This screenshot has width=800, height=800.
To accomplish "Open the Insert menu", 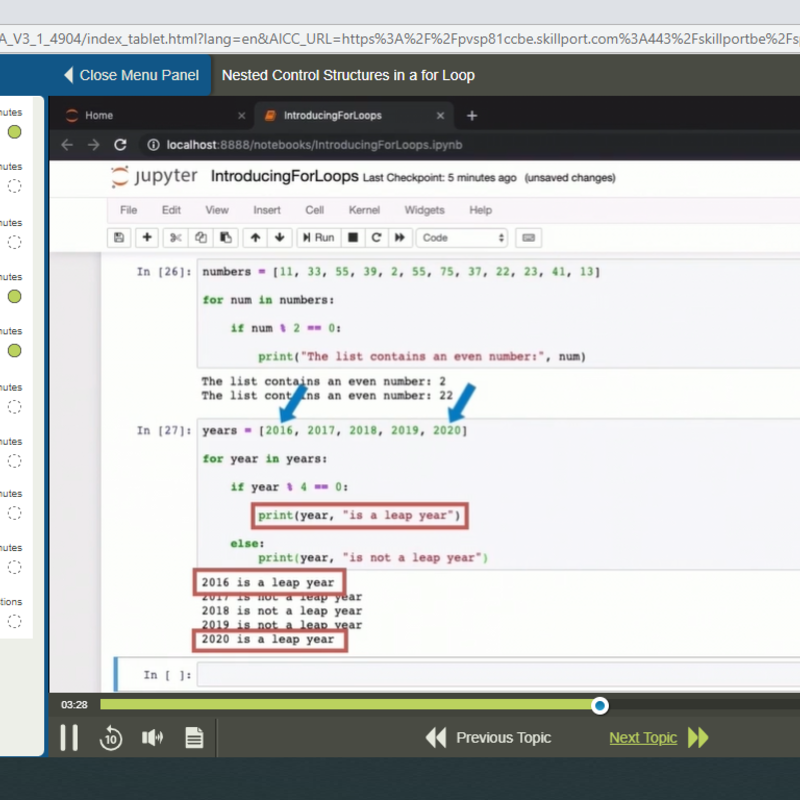I will tap(267, 210).
